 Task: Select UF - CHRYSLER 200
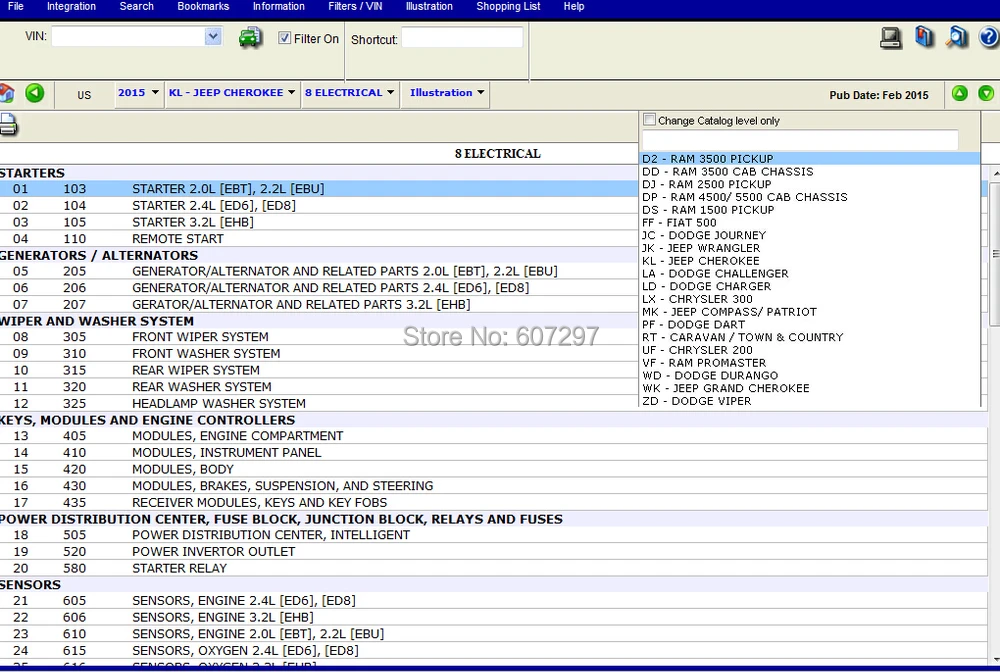[809, 350]
